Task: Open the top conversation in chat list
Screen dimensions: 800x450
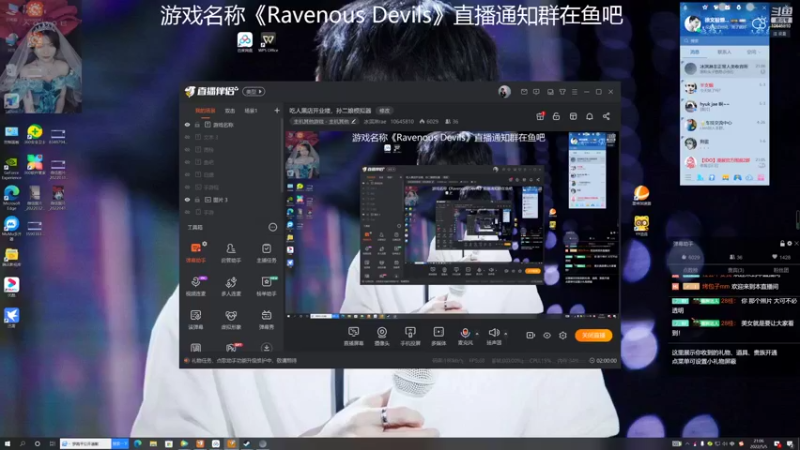Action: (724, 68)
